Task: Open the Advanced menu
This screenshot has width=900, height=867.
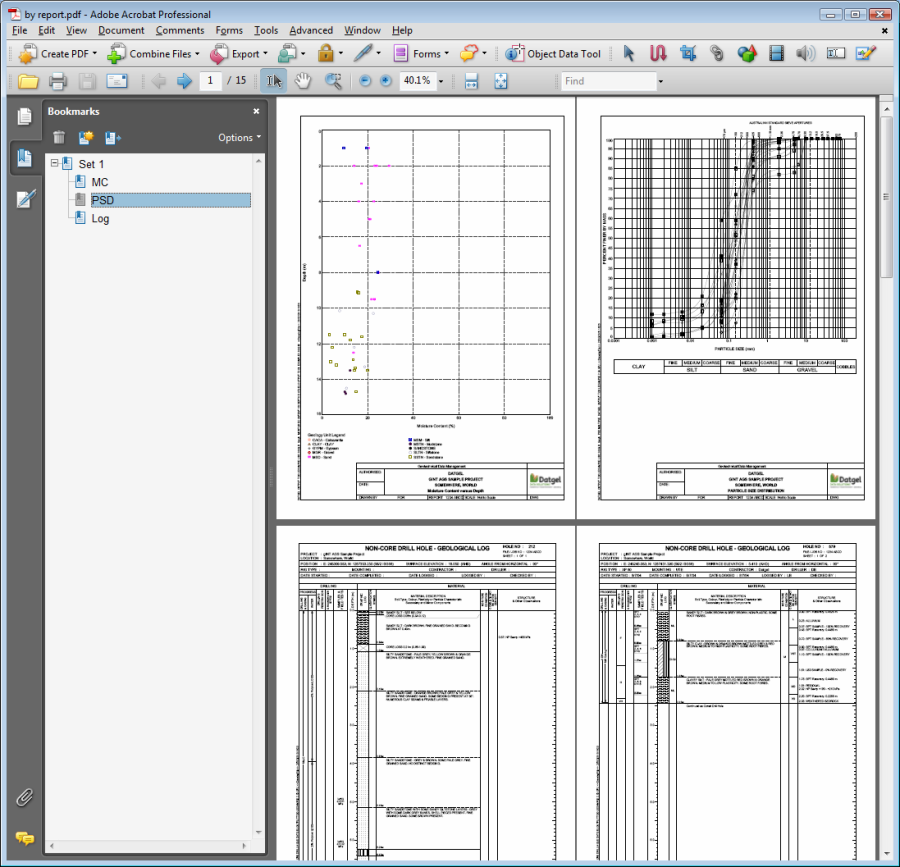Action: coord(311,31)
